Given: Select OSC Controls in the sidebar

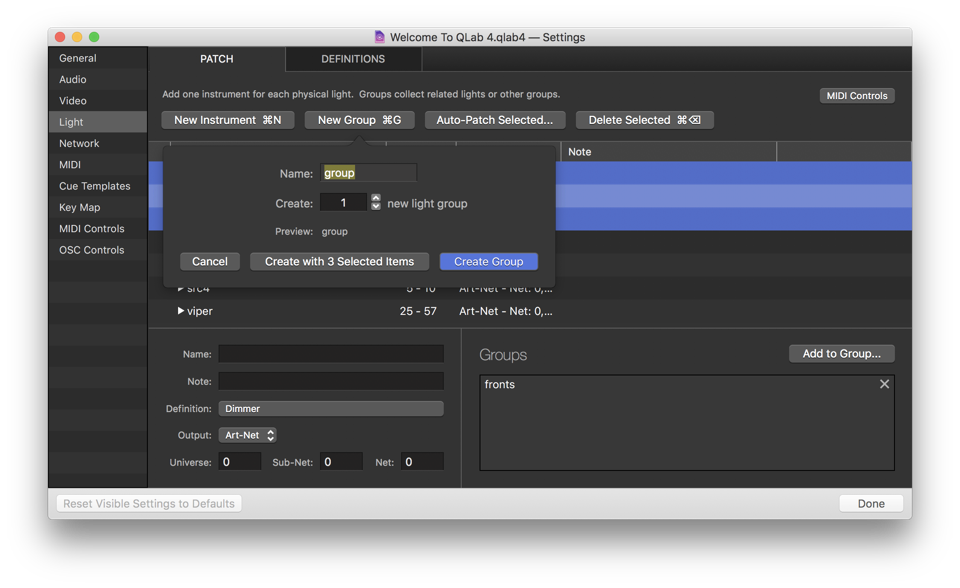Looking at the screenshot, I should pos(92,250).
